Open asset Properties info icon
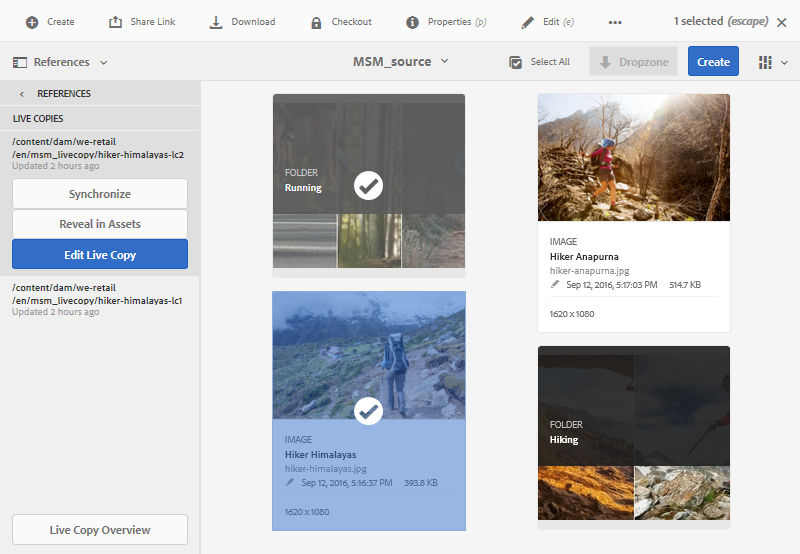The image size is (800, 554). tap(412, 22)
